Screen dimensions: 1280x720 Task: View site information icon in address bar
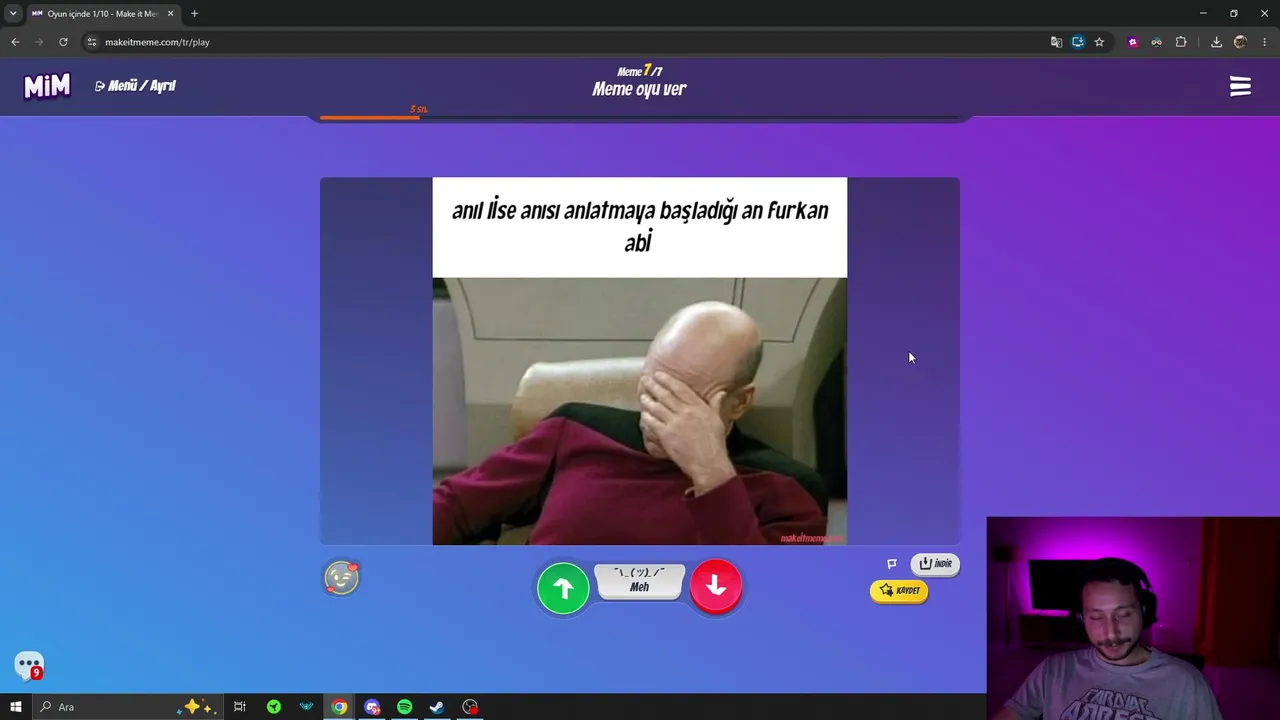pyautogui.click(x=92, y=42)
